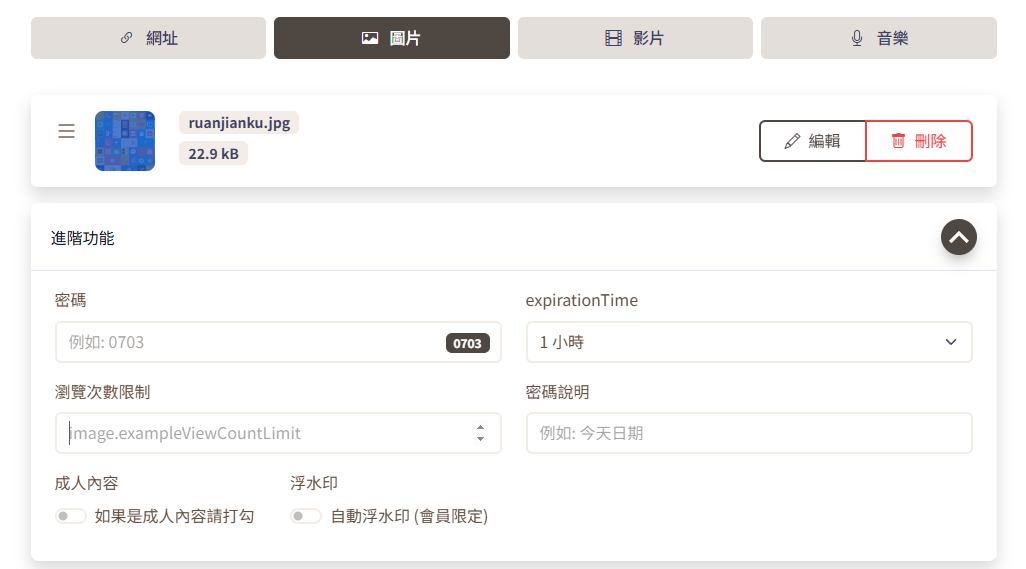Click the microphone icon in 音樂 tab

point(857,38)
